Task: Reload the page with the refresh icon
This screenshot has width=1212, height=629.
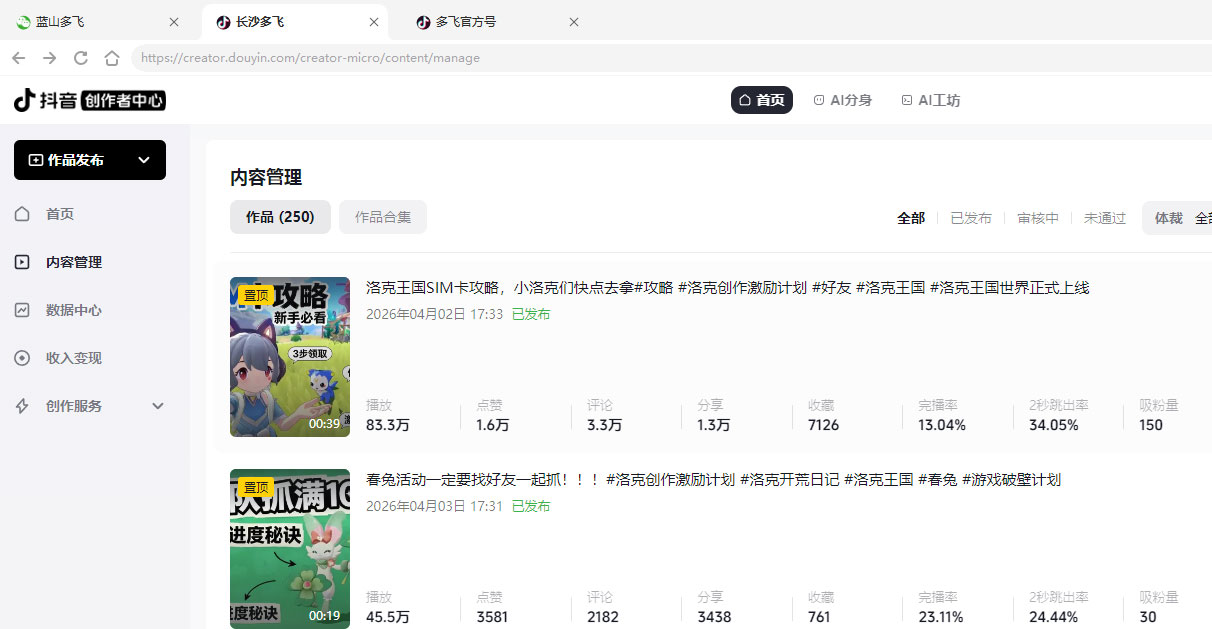Action: [81, 58]
